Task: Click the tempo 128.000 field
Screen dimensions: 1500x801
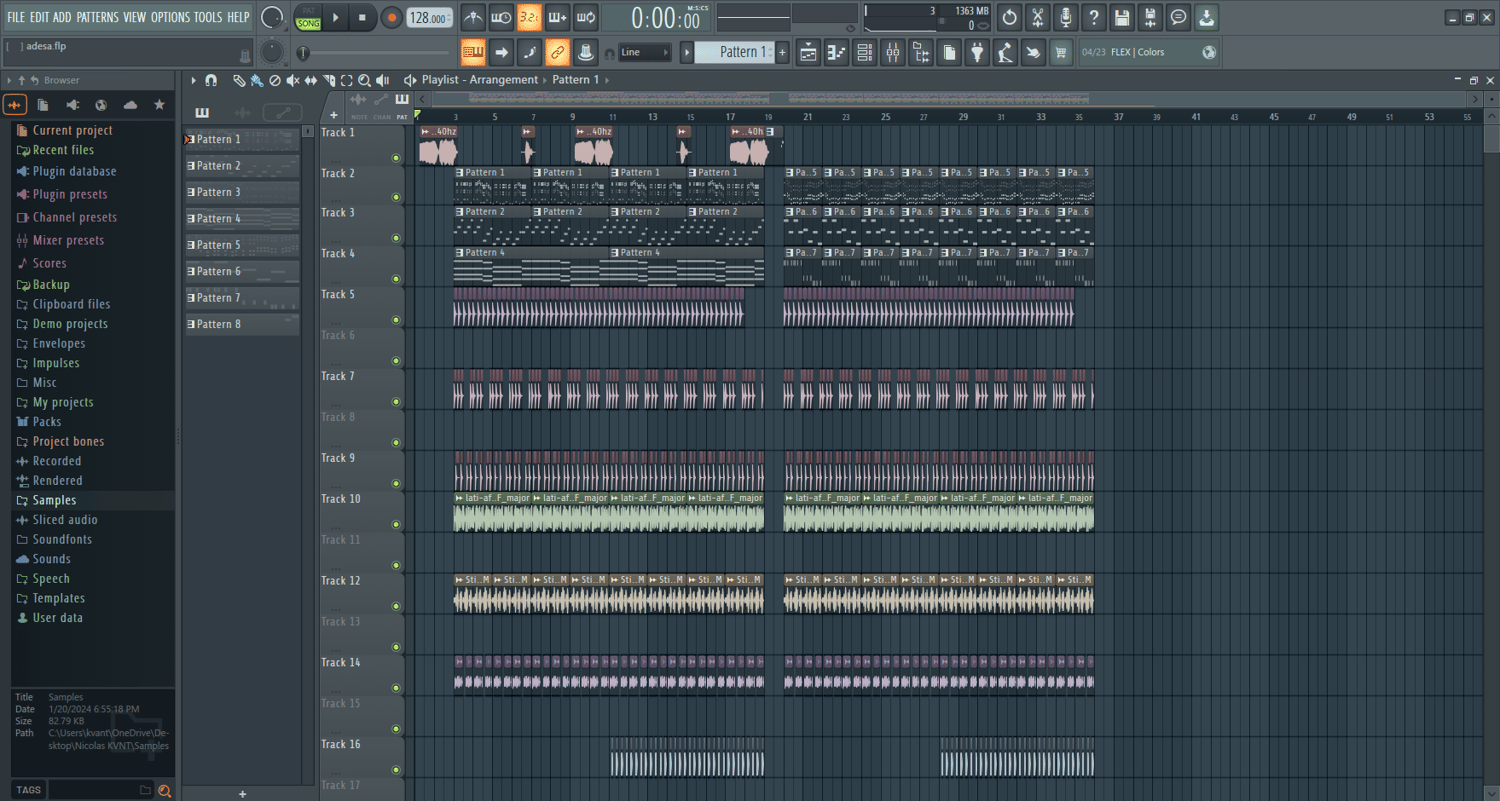Action: click(x=429, y=18)
